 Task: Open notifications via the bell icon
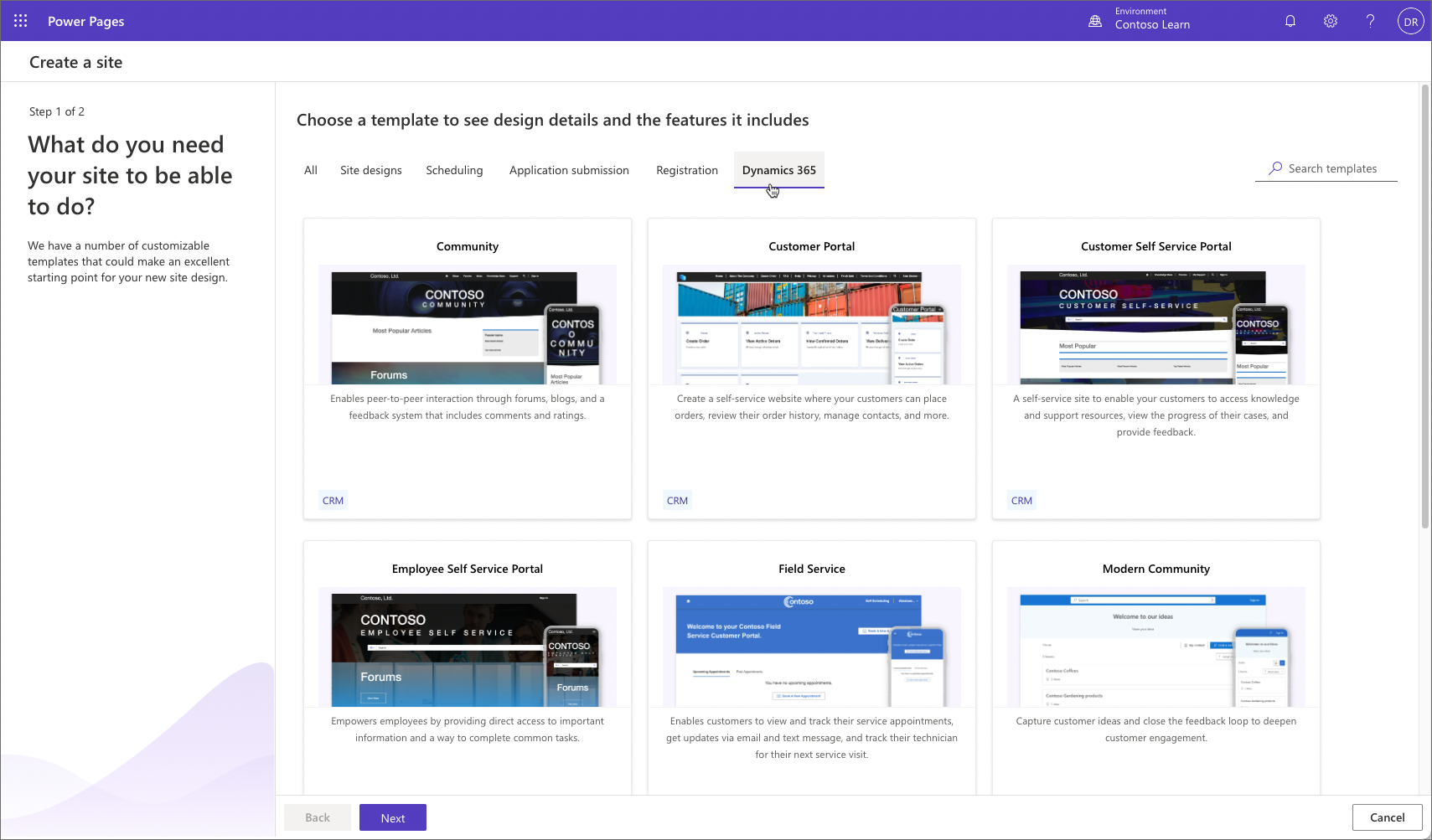[x=1290, y=20]
